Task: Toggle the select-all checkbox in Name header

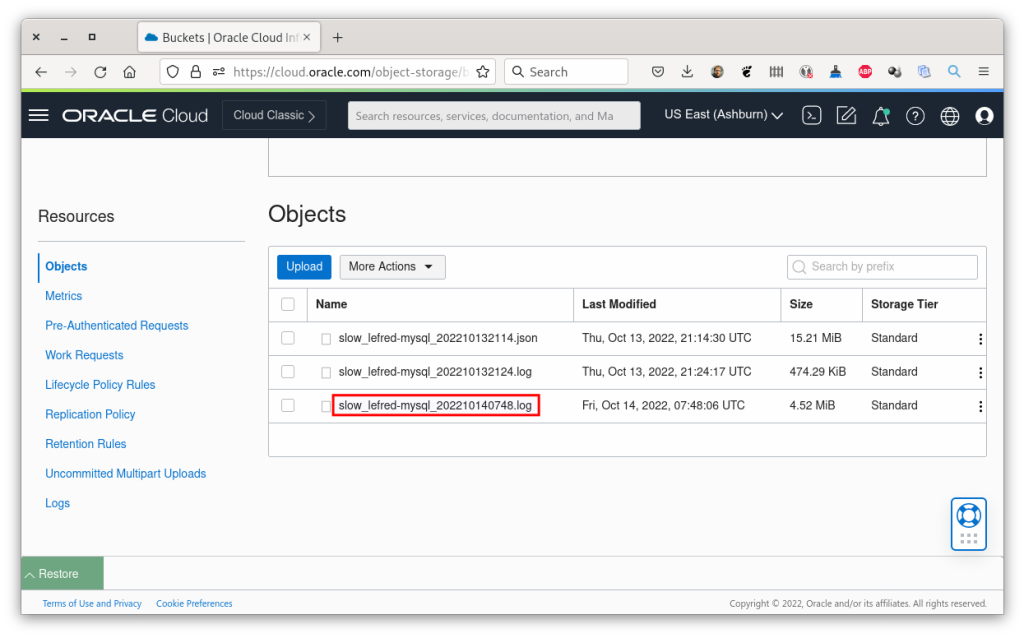Action: click(288, 304)
